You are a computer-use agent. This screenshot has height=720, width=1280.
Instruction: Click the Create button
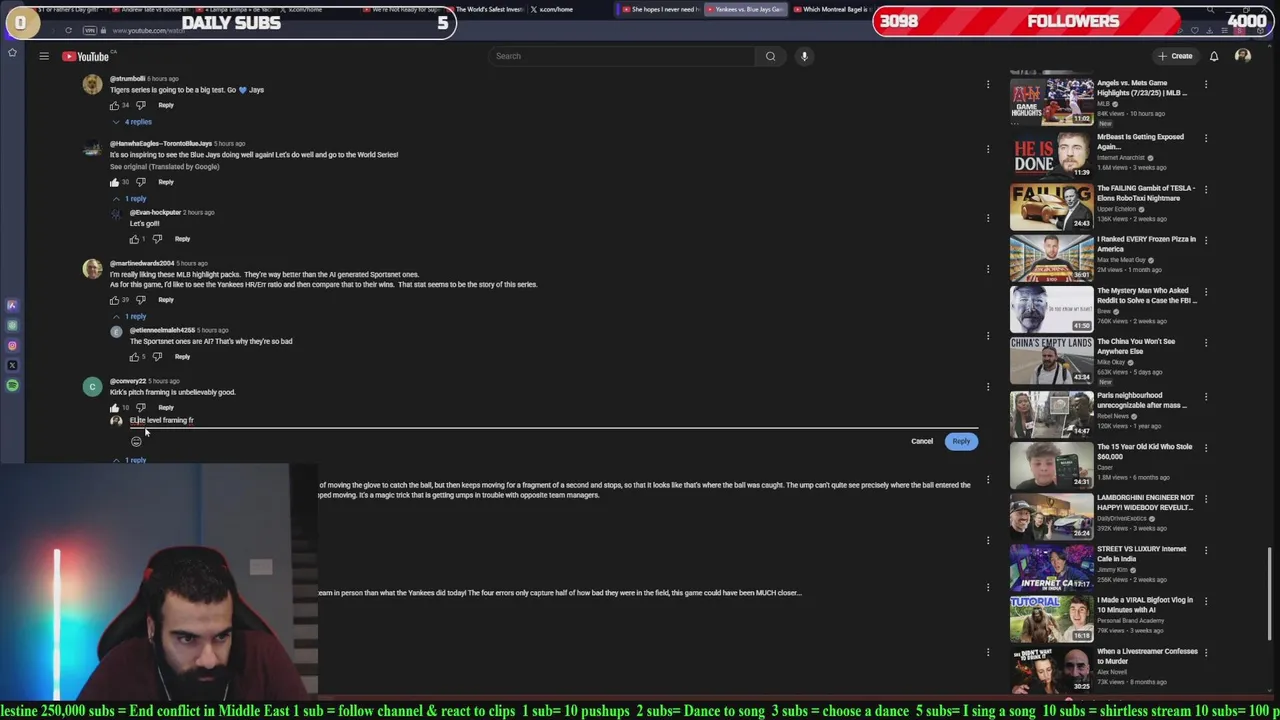click(x=1175, y=56)
